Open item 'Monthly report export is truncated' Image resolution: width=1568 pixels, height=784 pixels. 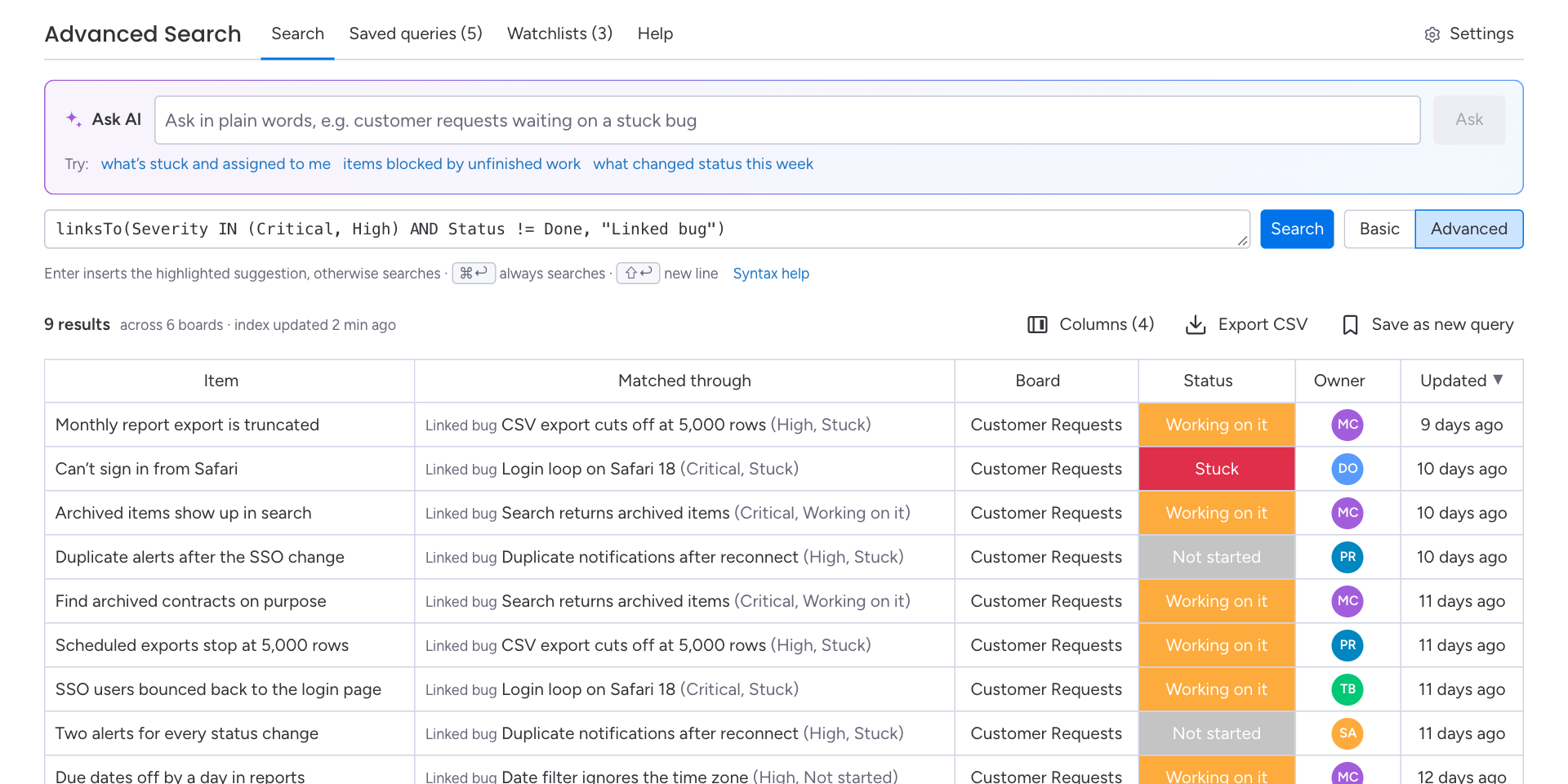187,425
